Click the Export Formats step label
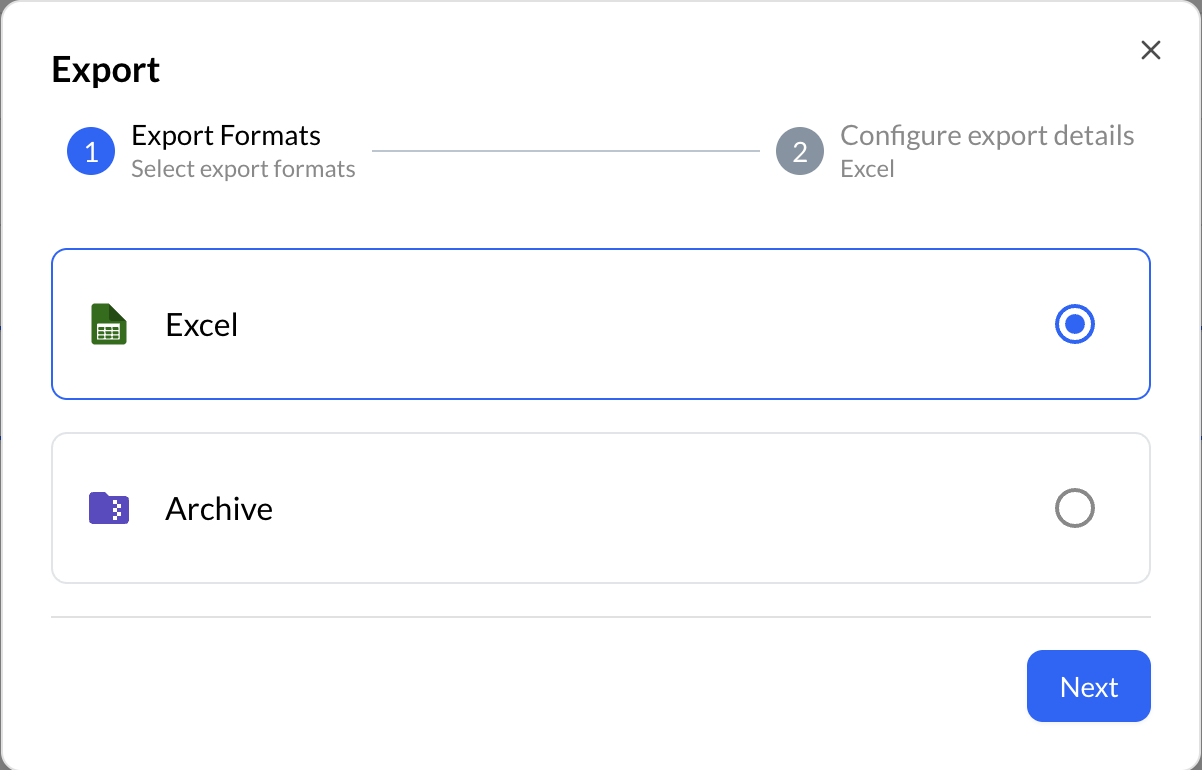Image resolution: width=1202 pixels, height=770 pixels. click(x=225, y=134)
